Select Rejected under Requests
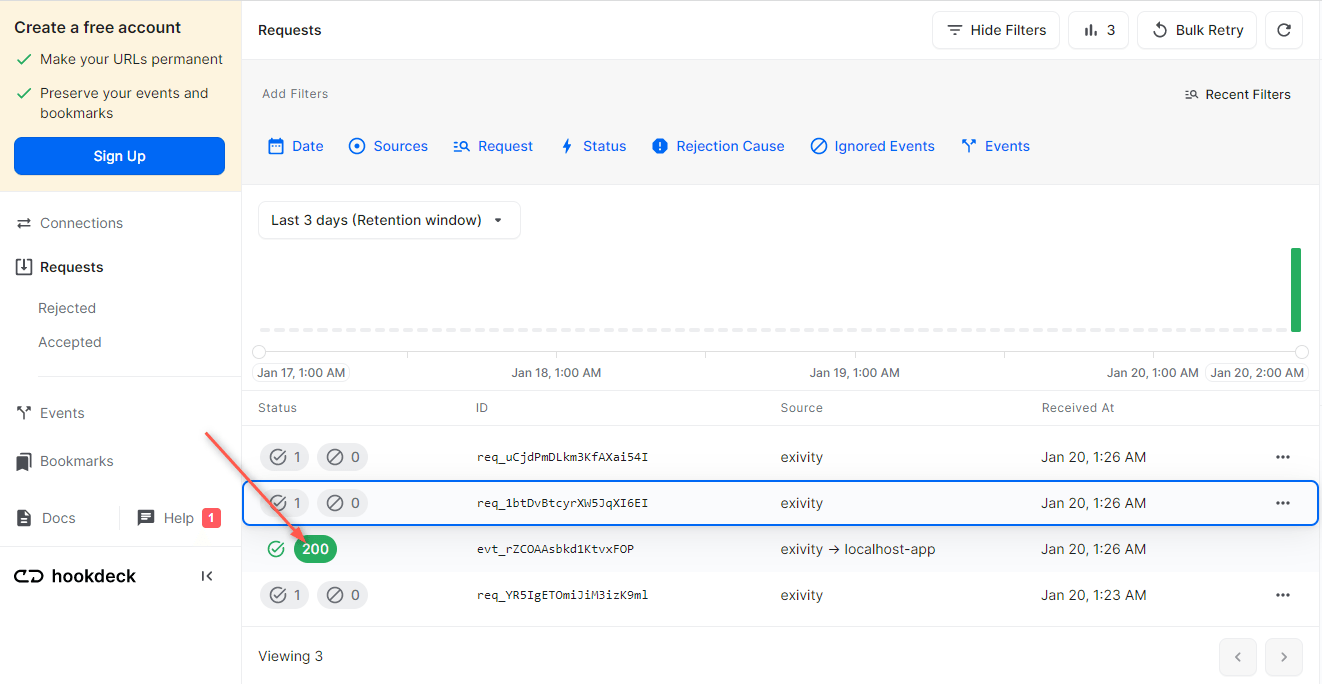Image resolution: width=1322 pixels, height=684 pixels. pos(66,307)
